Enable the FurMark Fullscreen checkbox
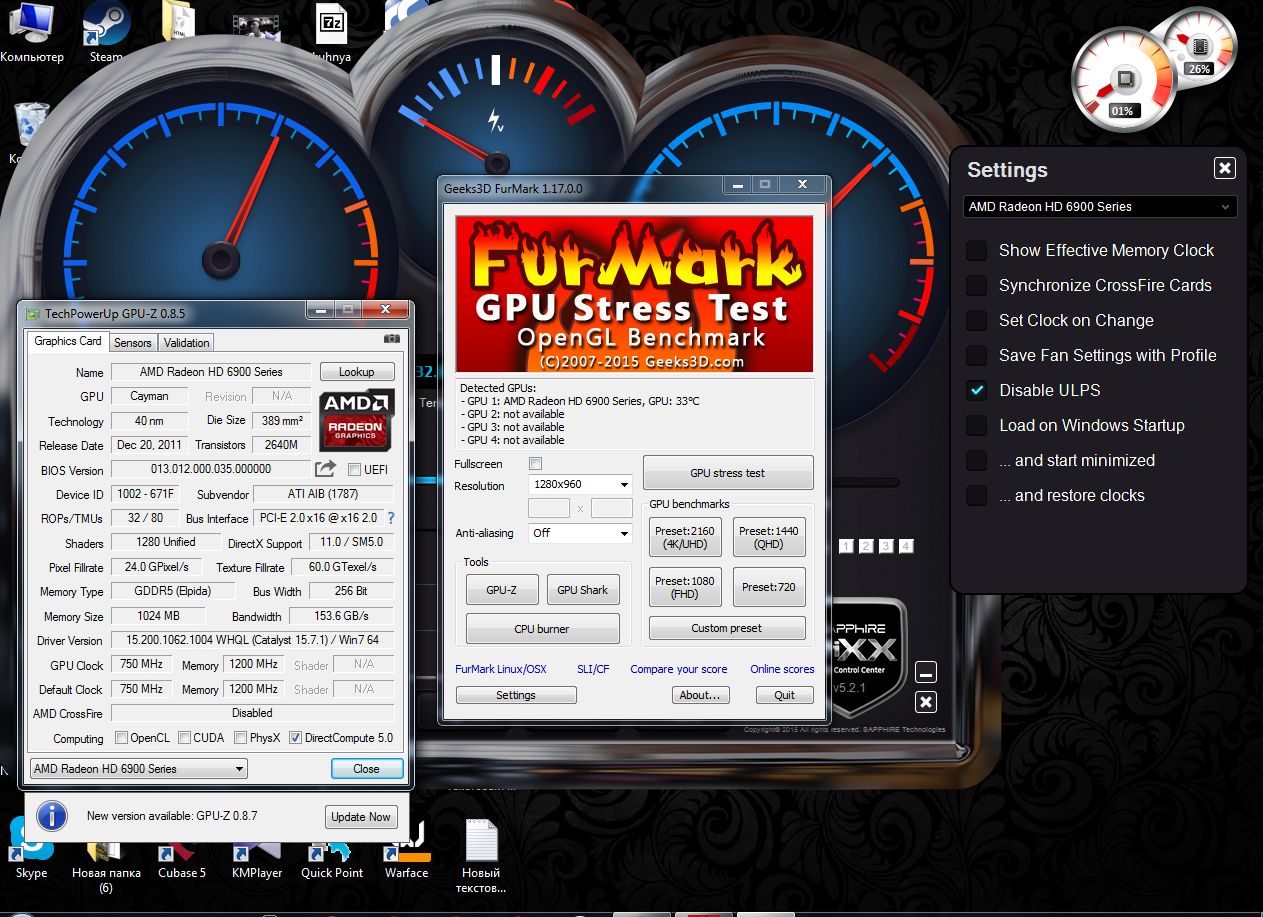The image size is (1263, 917). 535,464
